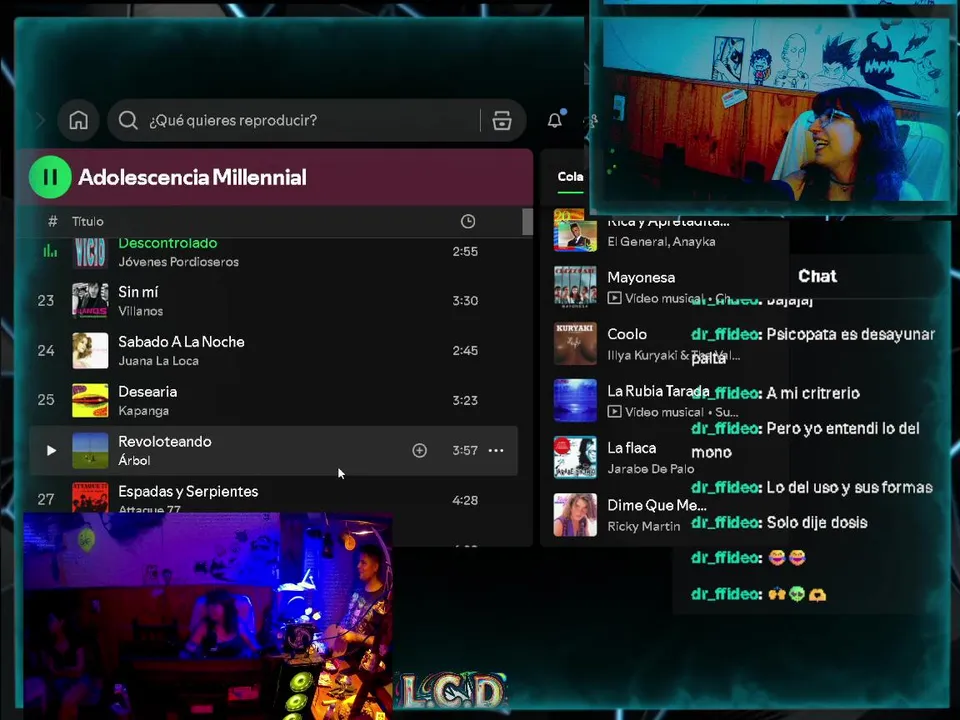
Task: Select track Desearia
Action: pyautogui.click(x=148, y=392)
